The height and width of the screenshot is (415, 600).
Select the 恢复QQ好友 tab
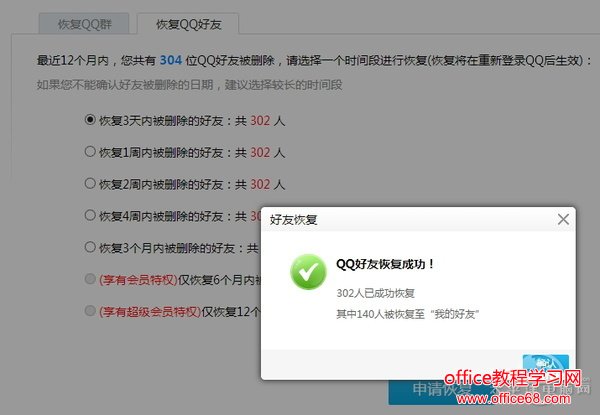pos(188,24)
